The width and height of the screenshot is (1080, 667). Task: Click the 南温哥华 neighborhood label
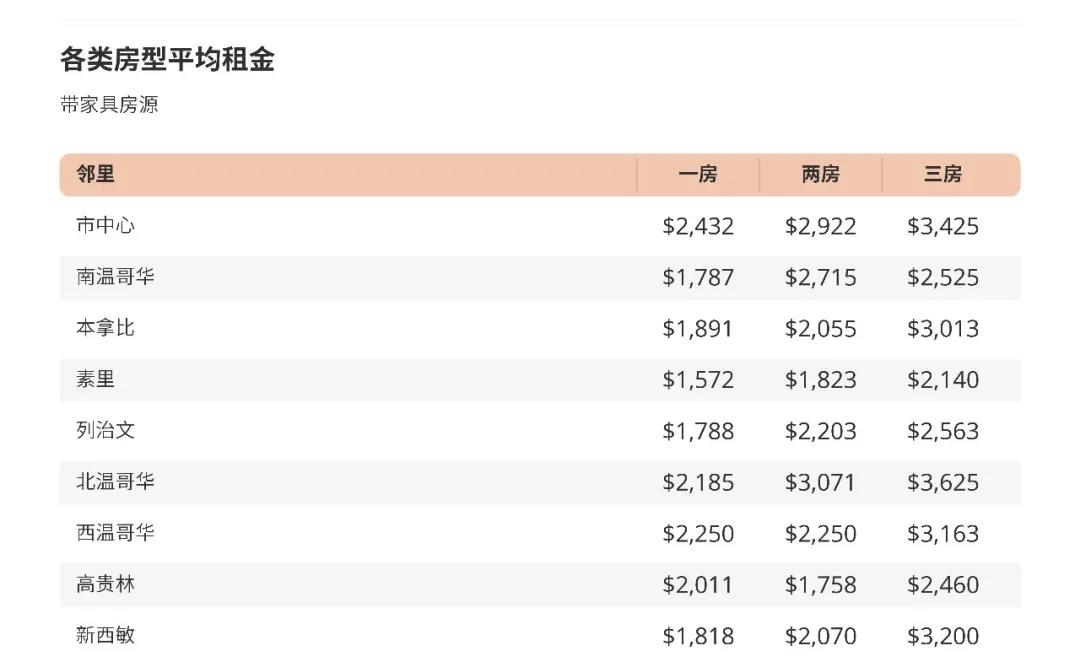click(x=115, y=277)
